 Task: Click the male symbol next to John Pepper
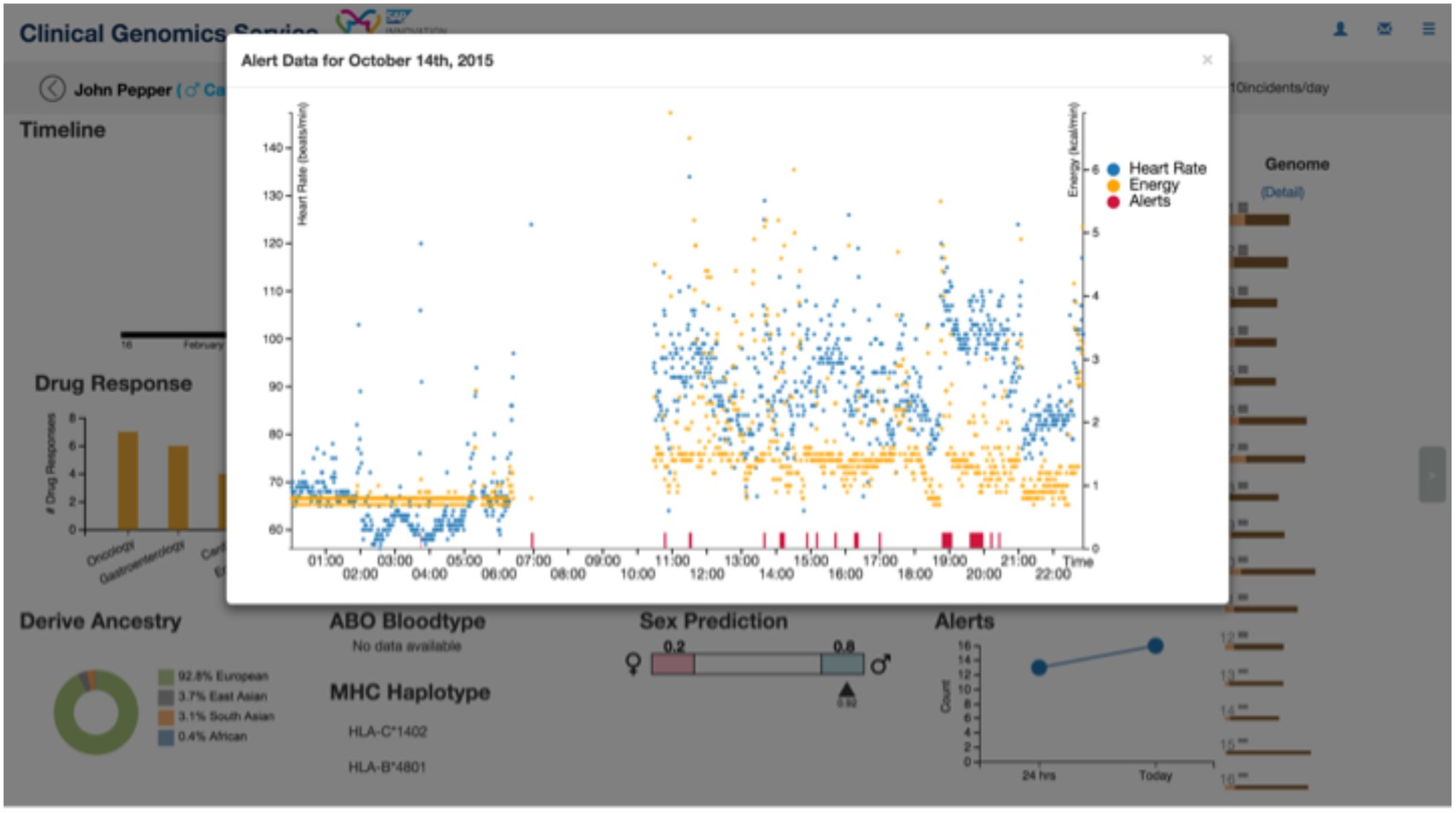192,90
